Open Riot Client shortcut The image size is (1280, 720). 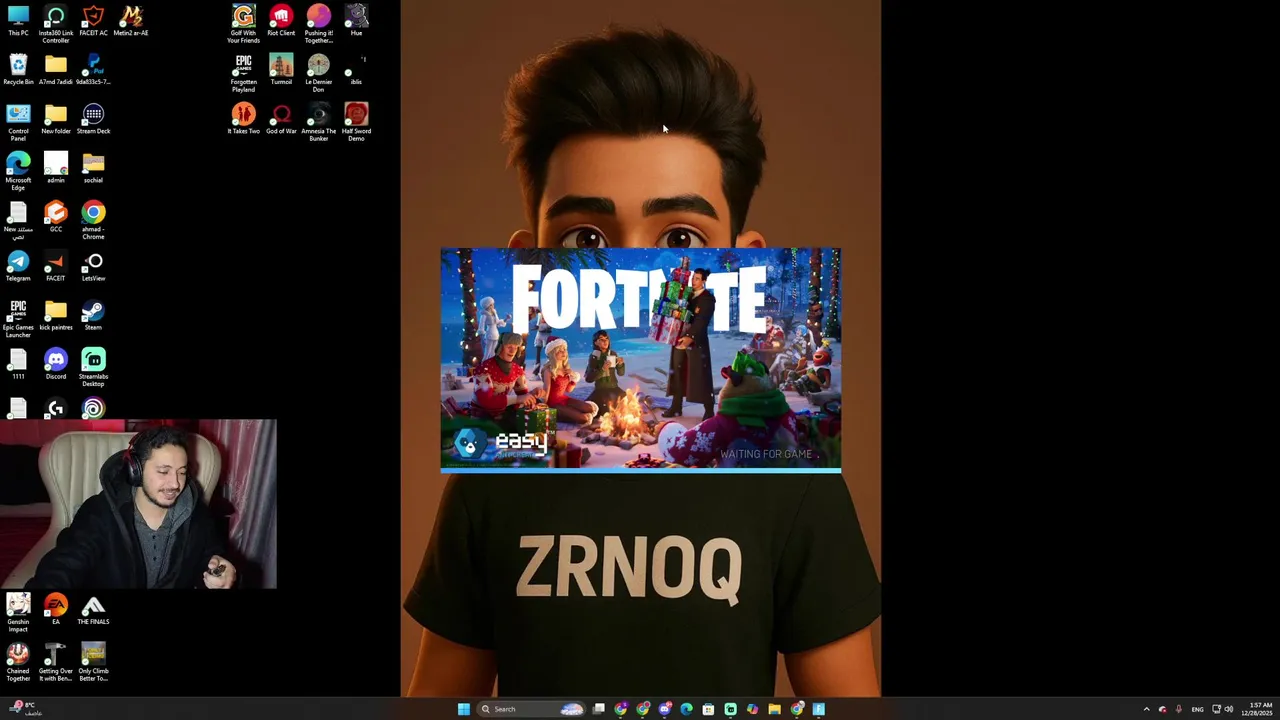281,21
